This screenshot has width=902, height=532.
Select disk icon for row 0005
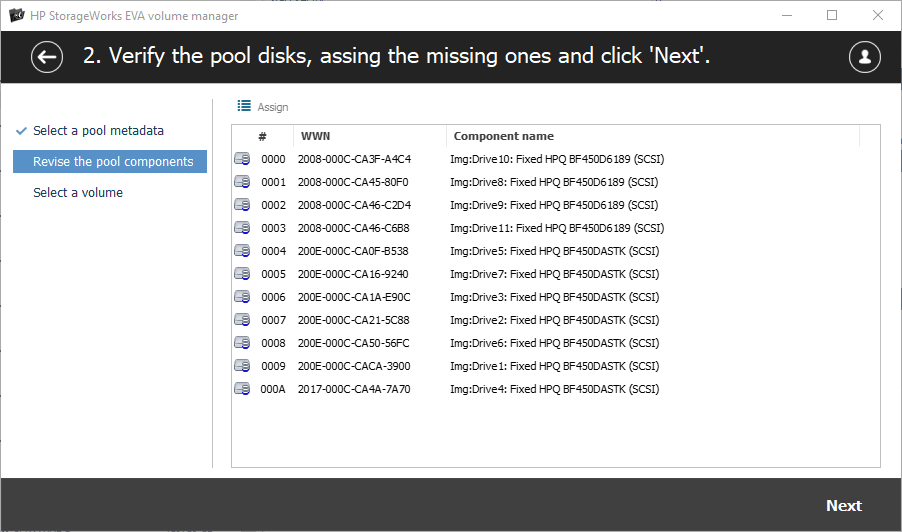click(x=242, y=274)
